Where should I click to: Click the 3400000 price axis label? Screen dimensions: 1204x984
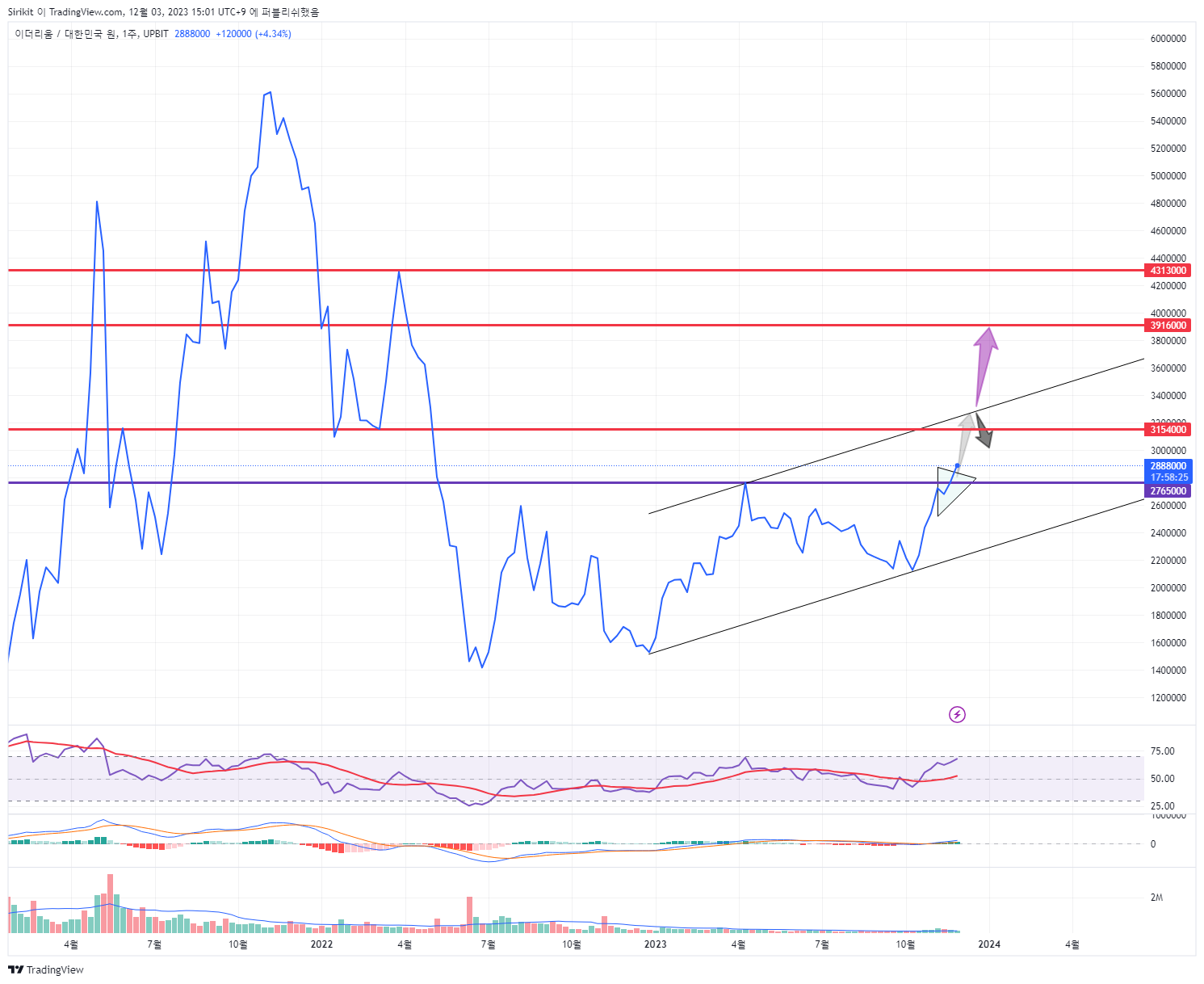coord(1168,396)
